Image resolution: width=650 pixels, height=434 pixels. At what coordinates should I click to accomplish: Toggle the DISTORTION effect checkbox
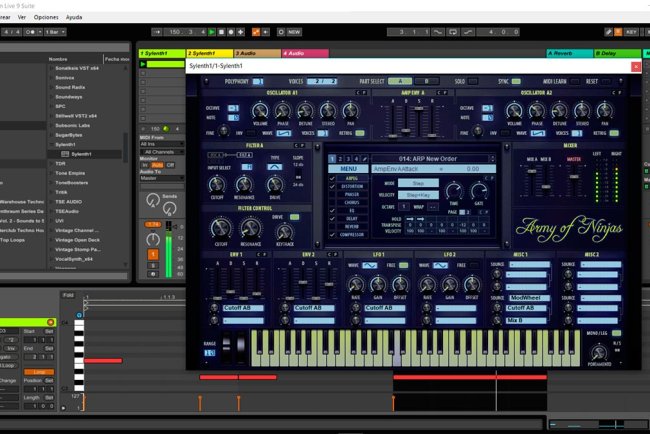[x=332, y=187]
